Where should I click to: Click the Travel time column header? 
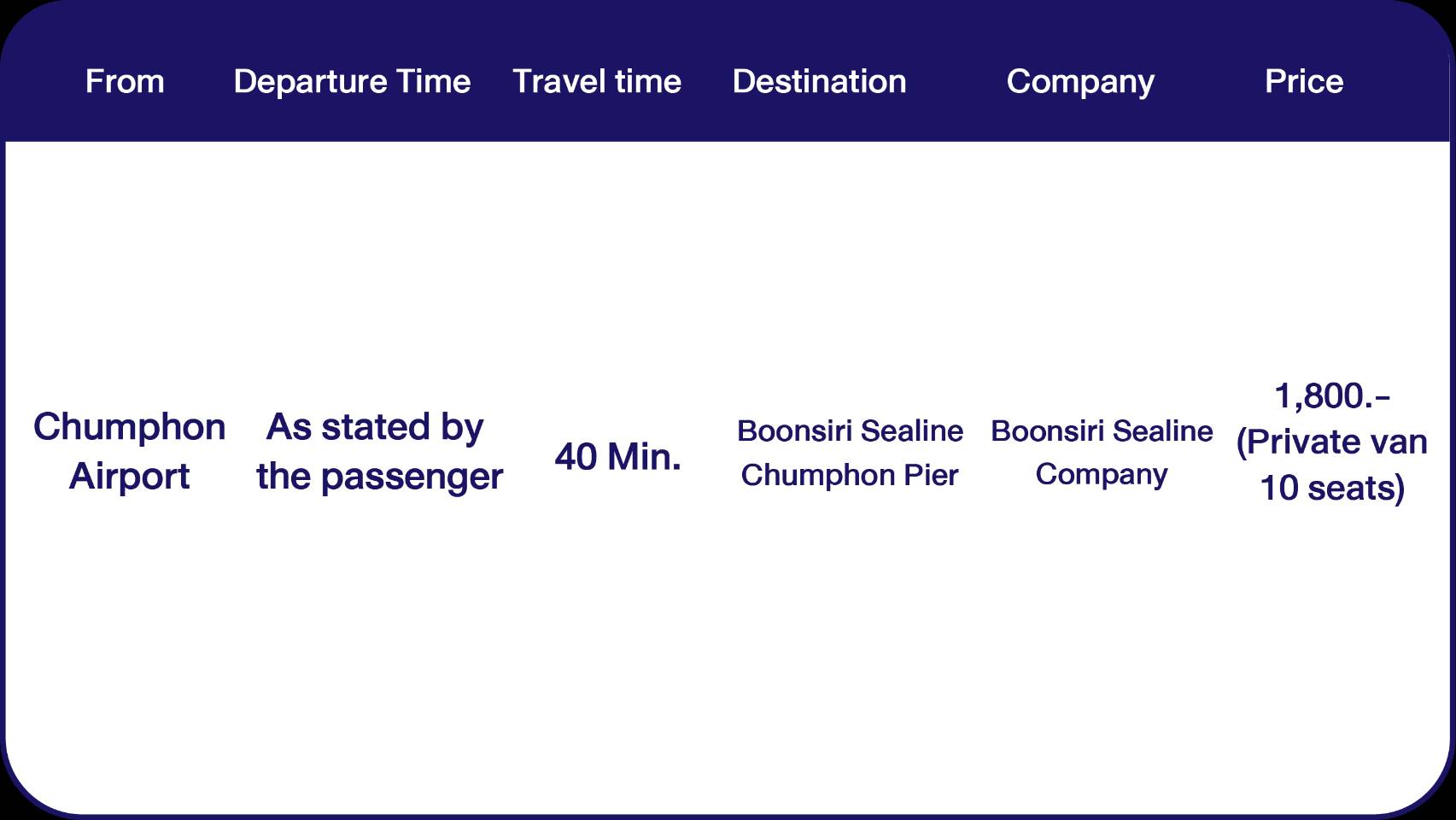coord(597,82)
